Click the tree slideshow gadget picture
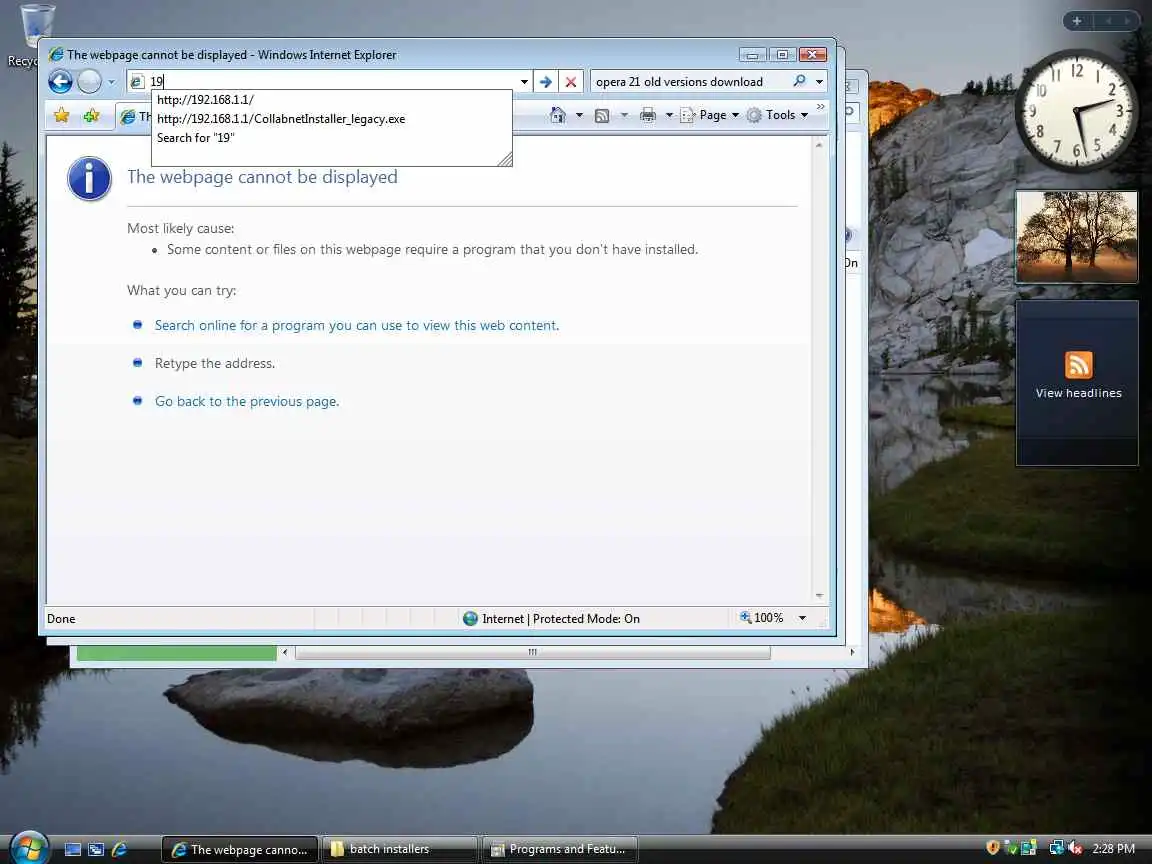The width and height of the screenshot is (1152, 864). pos(1076,237)
